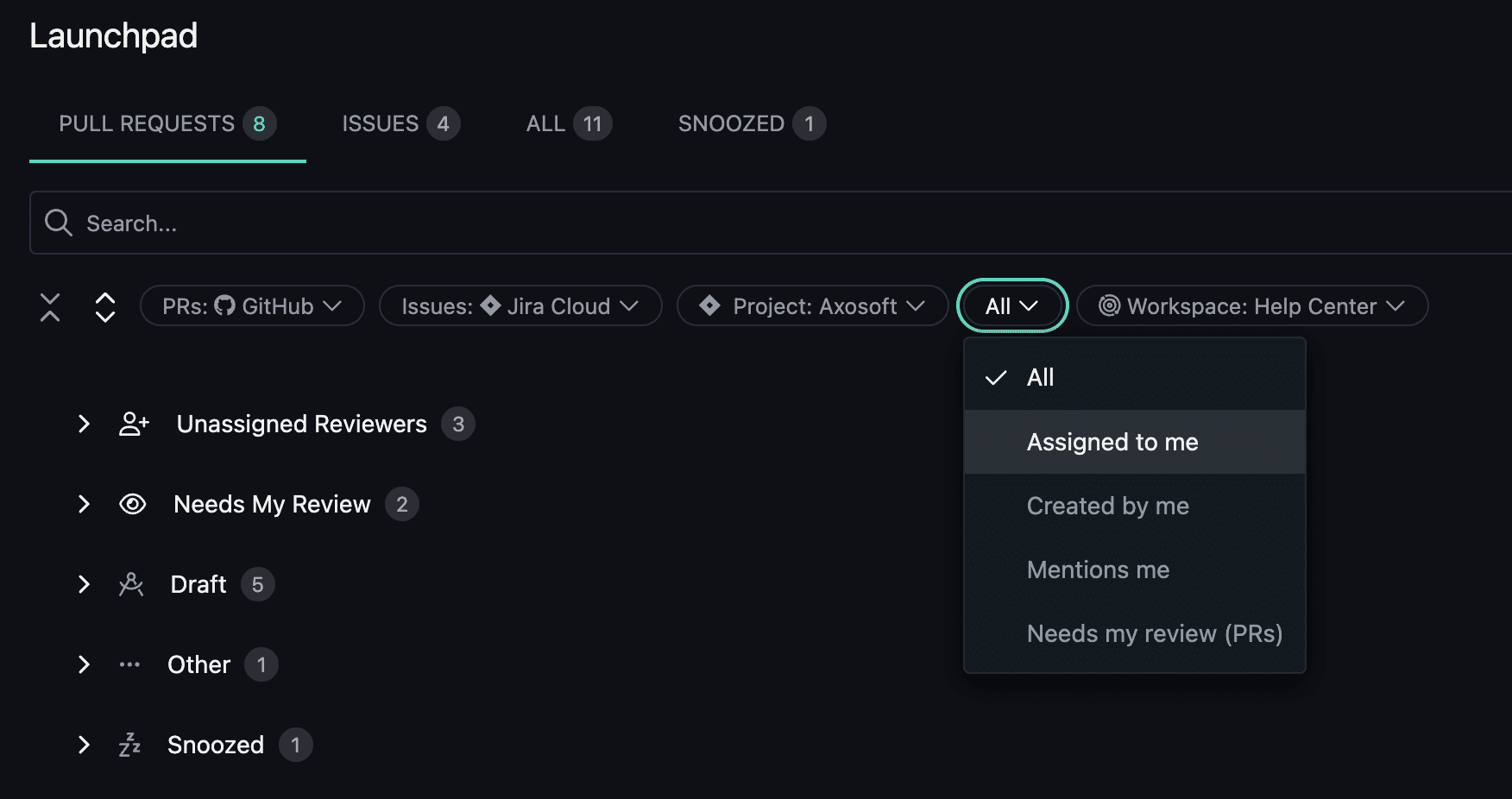
Task: Open the PRs: GitHub dropdown
Action: [x=252, y=305]
